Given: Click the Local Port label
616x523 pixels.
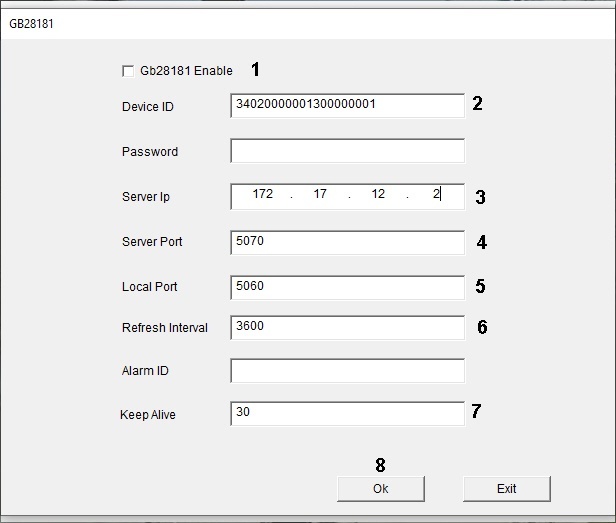Looking at the screenshot, I should [149, 287].
